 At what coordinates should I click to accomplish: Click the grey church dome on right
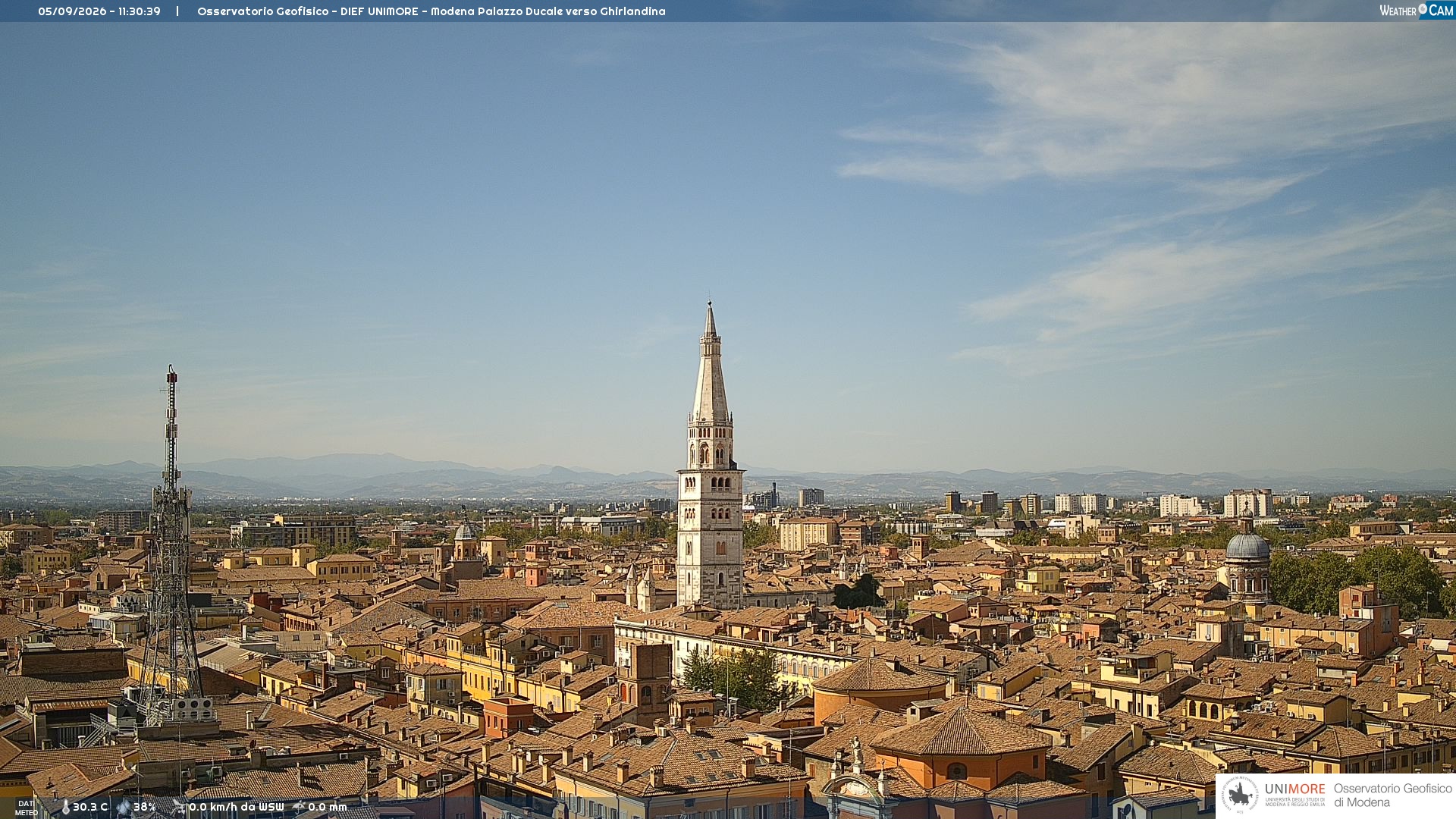coord(1247,546)
